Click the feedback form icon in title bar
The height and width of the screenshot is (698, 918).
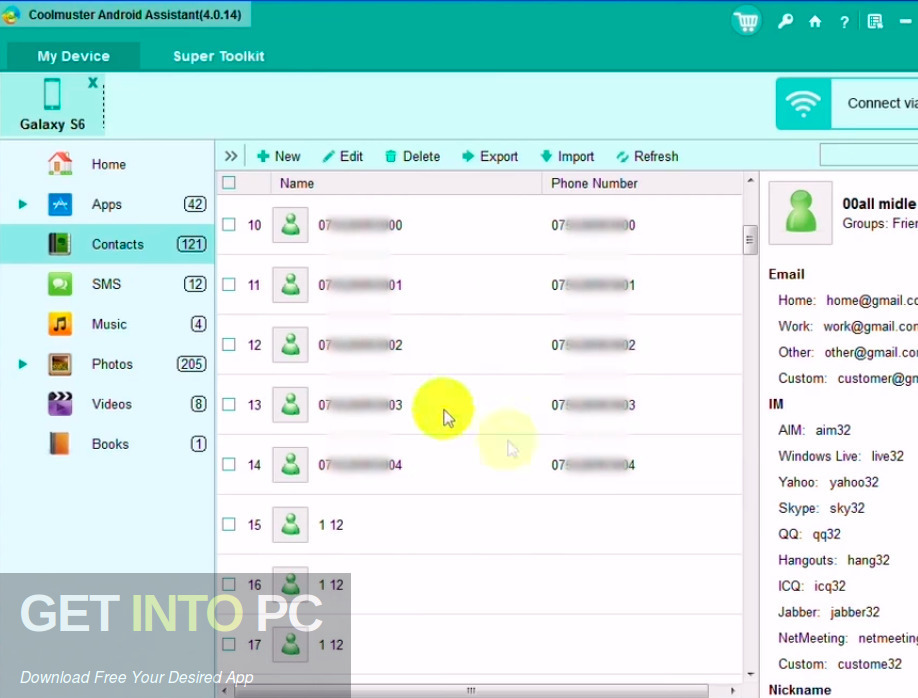875,22
